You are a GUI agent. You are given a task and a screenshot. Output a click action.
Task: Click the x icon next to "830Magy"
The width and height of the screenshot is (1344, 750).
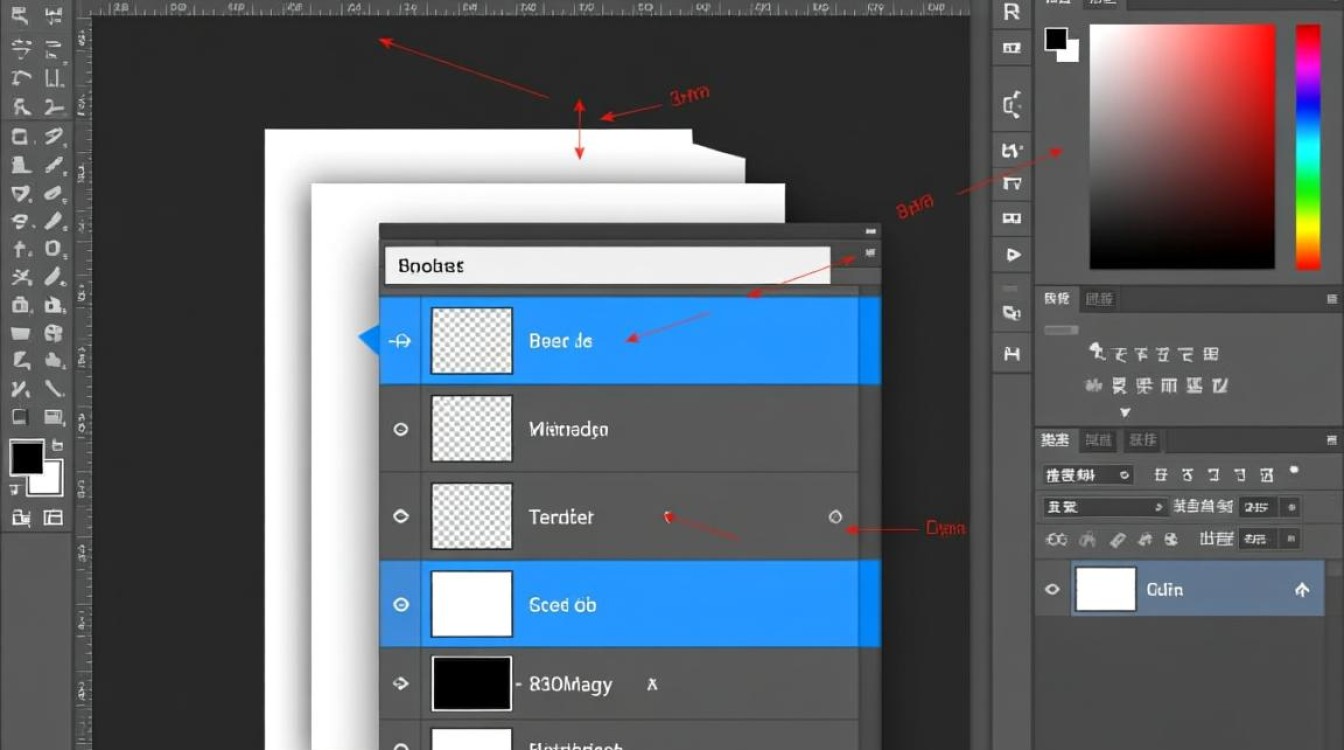[652, 685]
